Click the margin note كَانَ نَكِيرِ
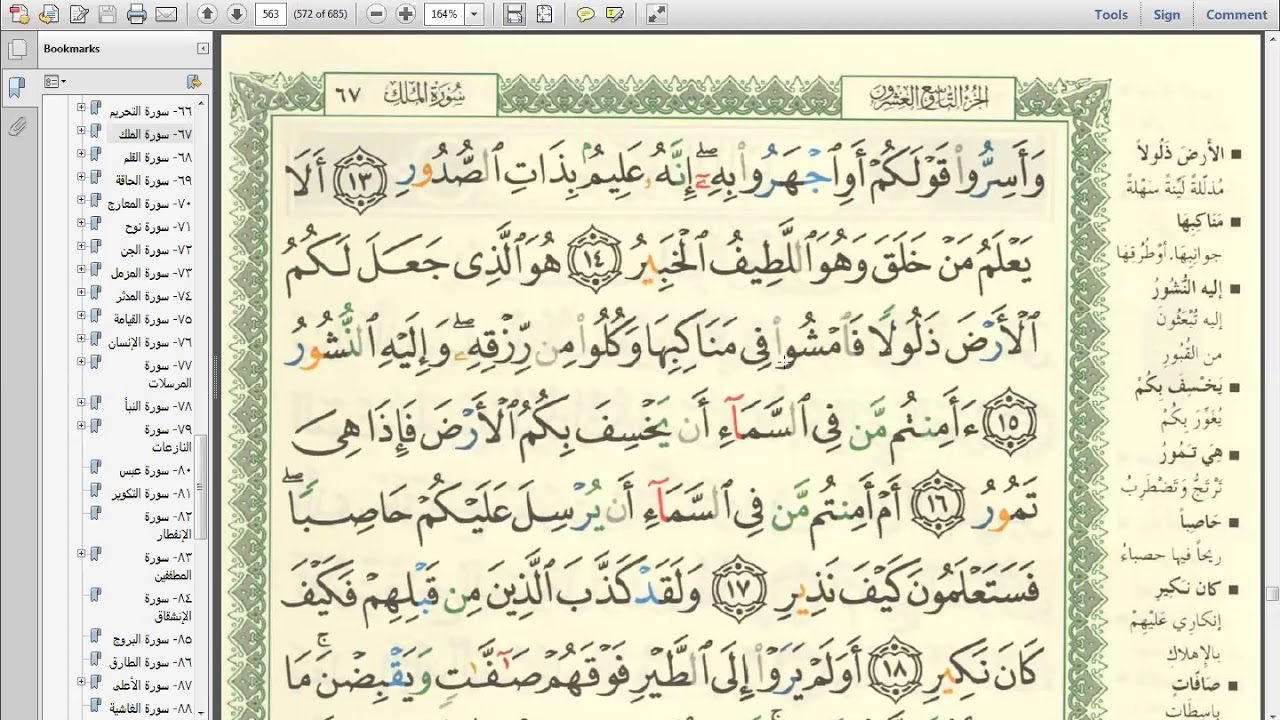 1186,590
